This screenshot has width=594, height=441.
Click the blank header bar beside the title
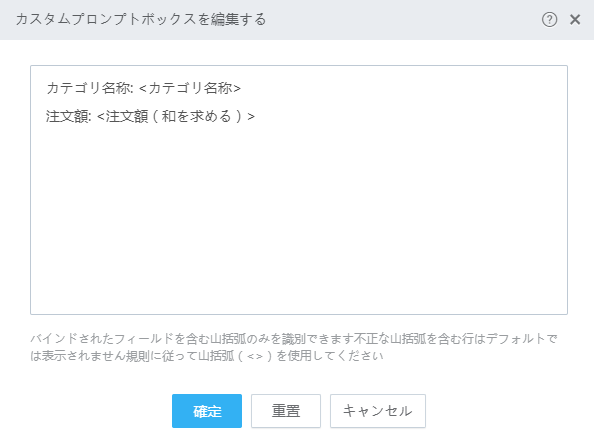coord(402,19)
